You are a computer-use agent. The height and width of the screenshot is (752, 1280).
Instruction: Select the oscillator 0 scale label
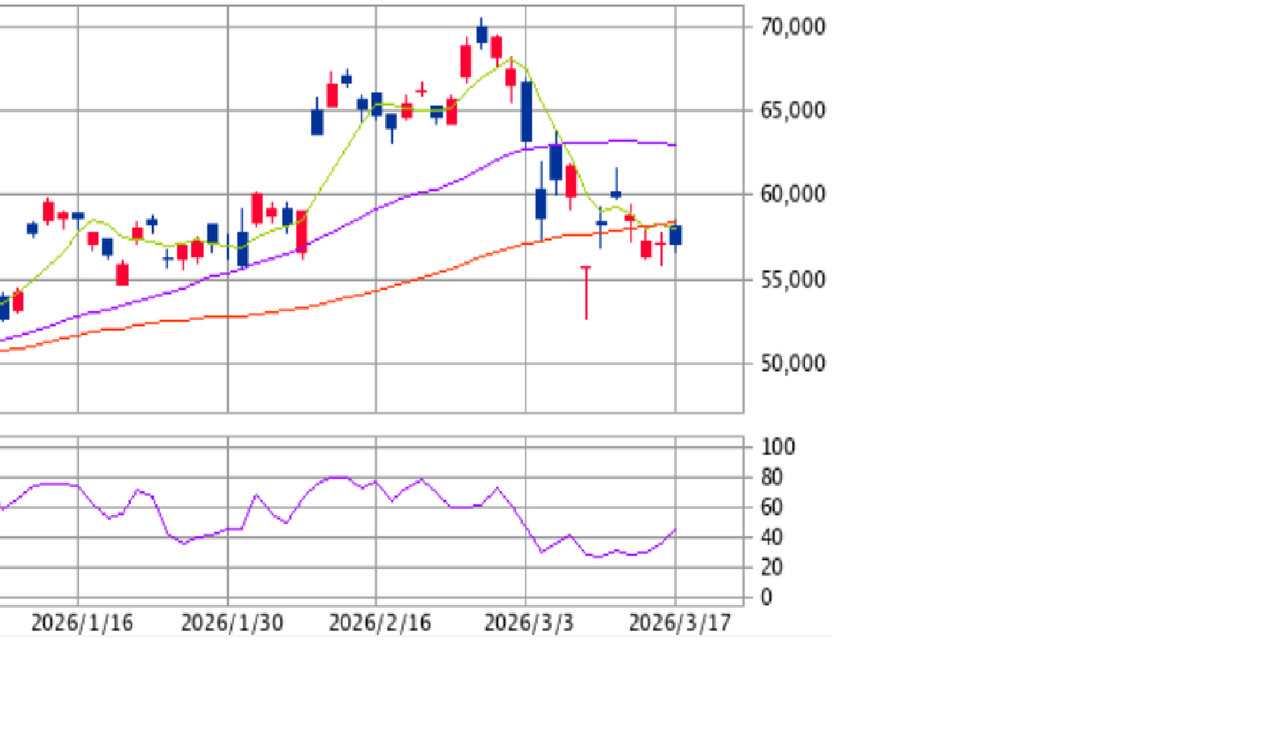point(766,598)
